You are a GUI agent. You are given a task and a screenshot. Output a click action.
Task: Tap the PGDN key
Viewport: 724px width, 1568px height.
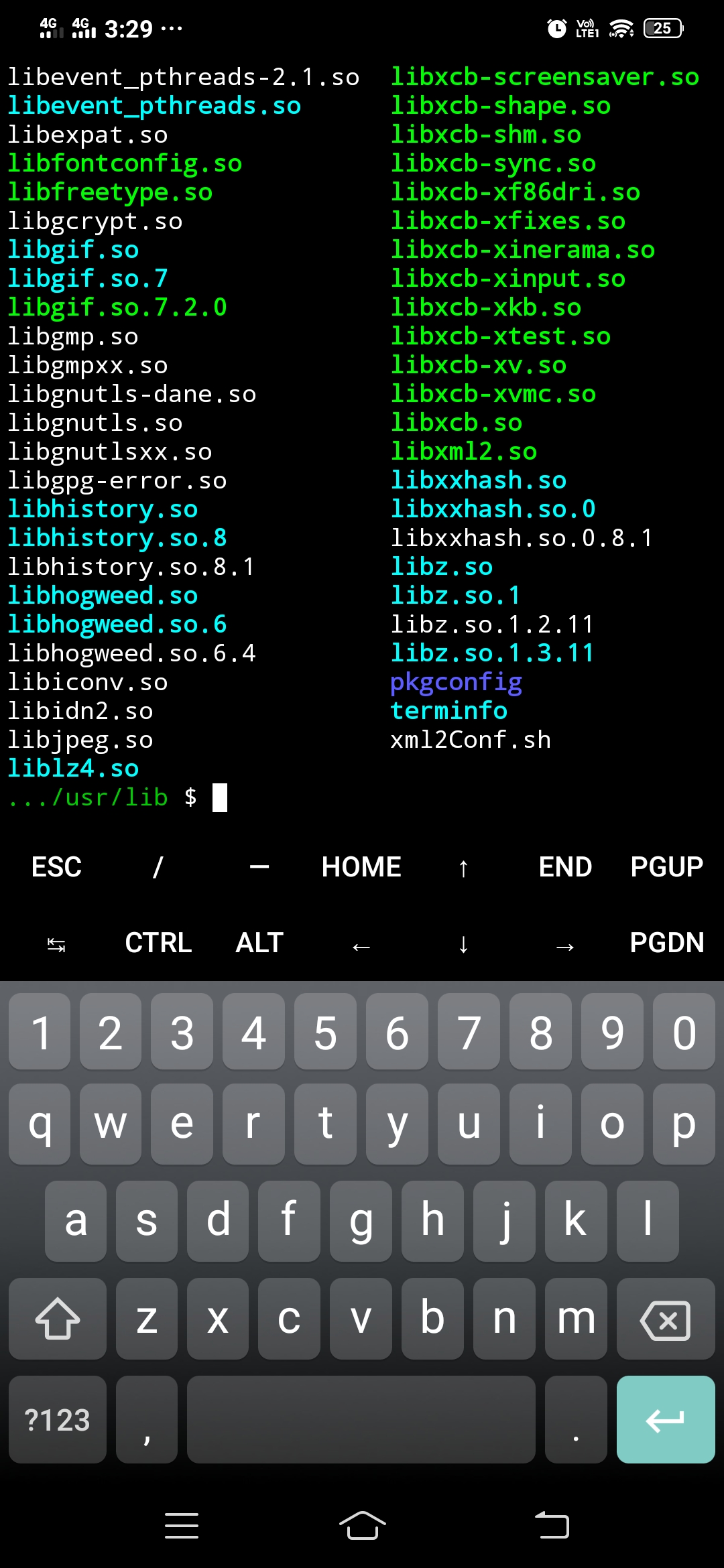coord(667,943)
